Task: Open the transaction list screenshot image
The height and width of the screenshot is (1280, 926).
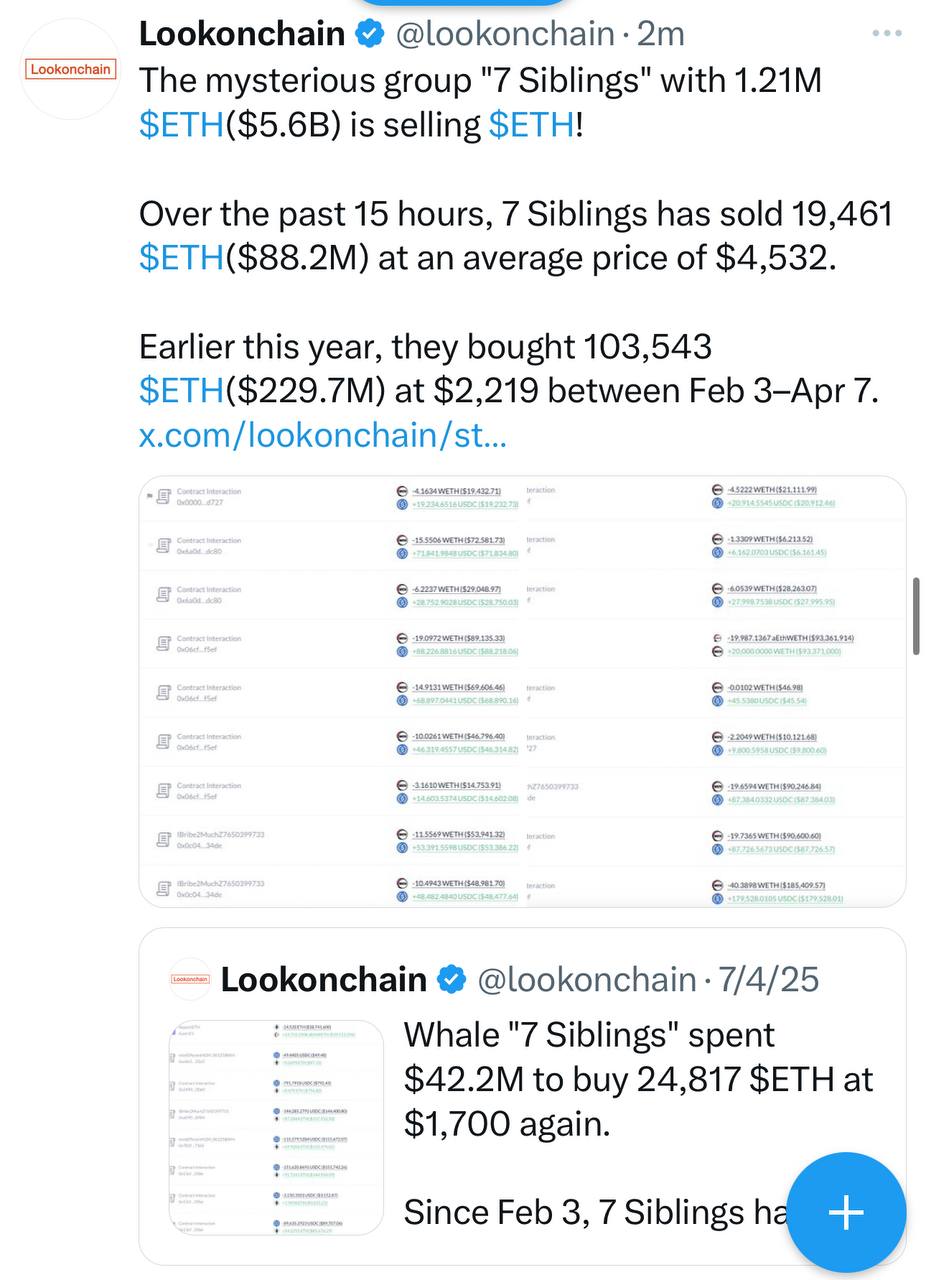Action: [x=522, y=691]
